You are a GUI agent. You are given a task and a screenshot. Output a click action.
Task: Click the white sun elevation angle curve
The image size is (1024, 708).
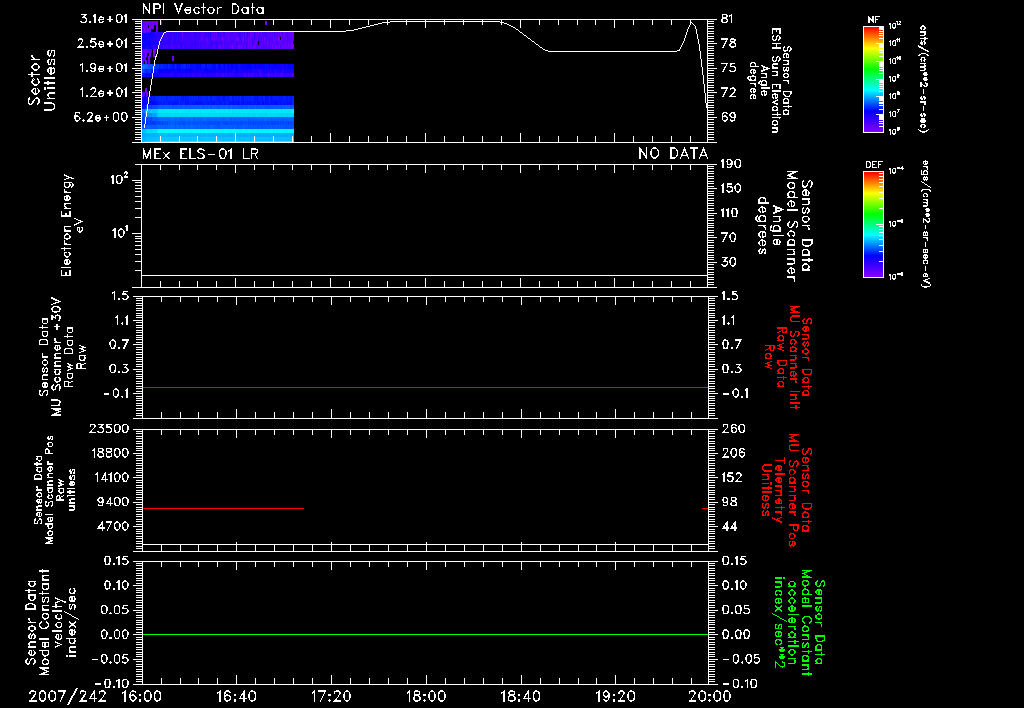click(424, 23)
